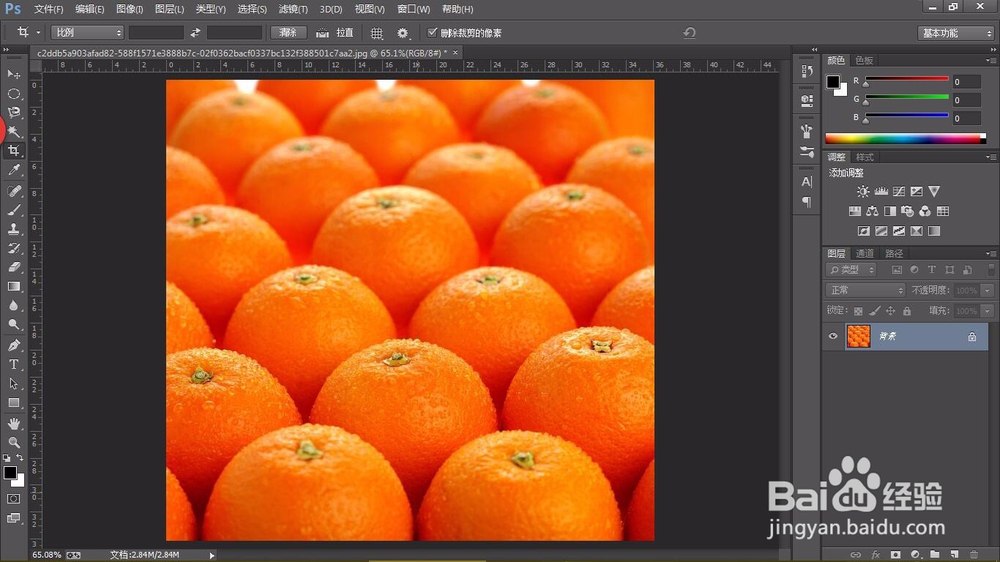
Task: Select the History Brush tool
Action: point(13,248)
